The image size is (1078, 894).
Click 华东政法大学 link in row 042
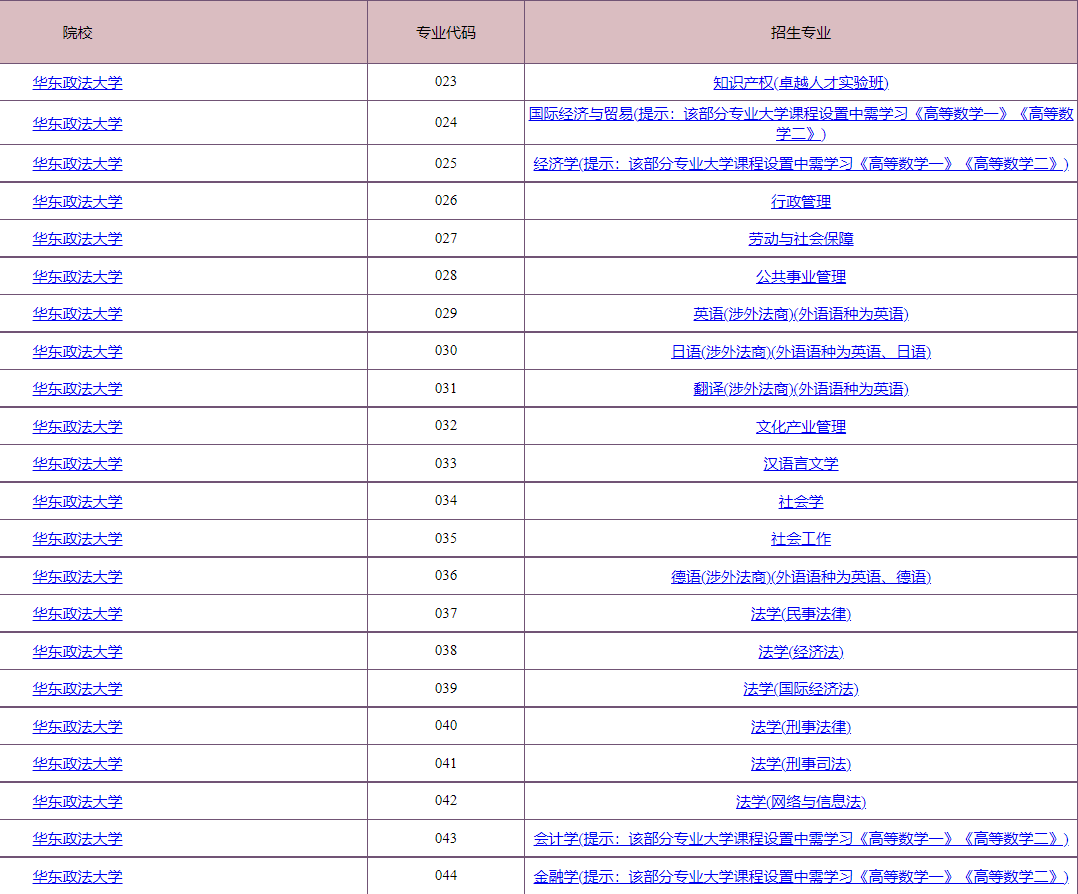pyautogui.click(x=77, y=801)
